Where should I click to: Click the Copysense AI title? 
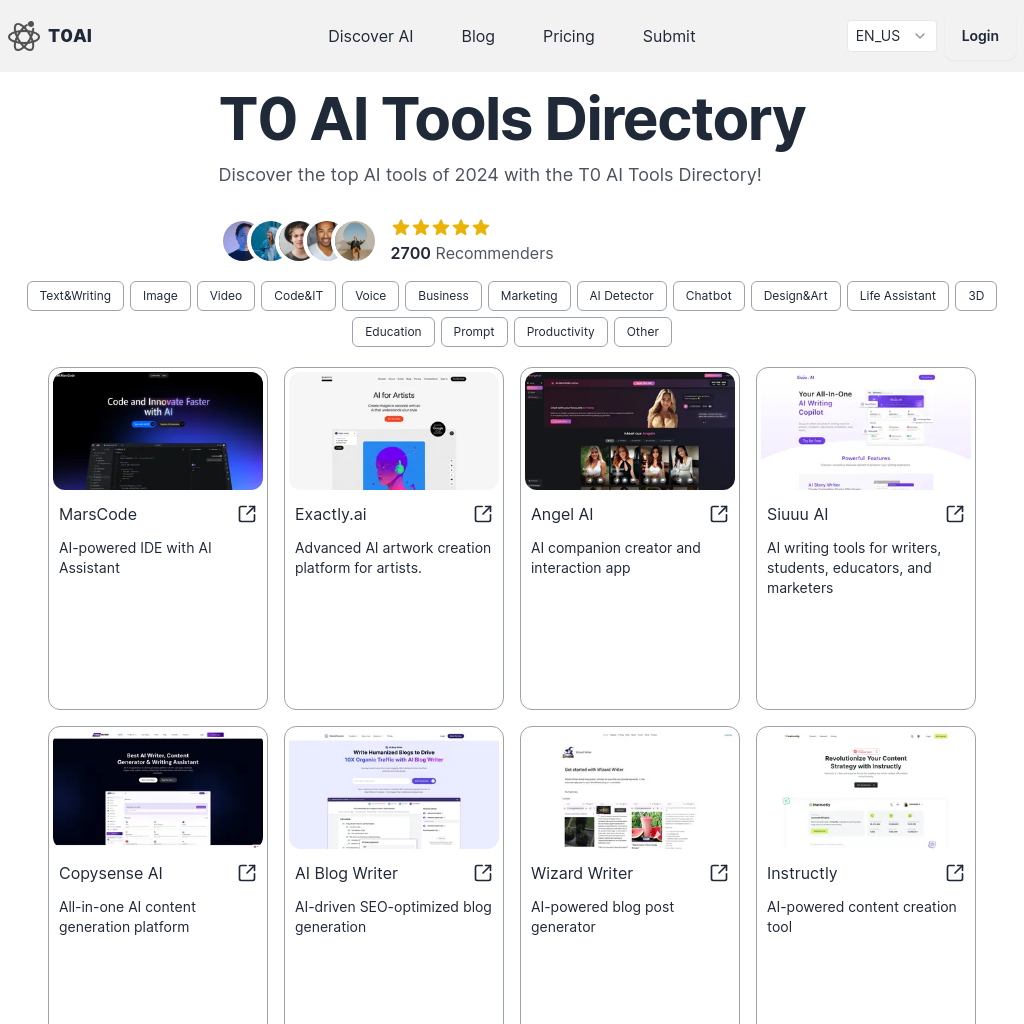point(110,874)
